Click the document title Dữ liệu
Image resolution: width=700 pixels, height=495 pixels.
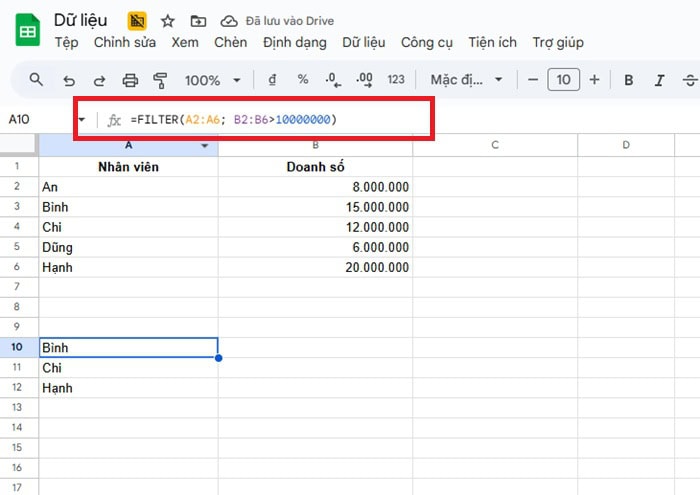click(80, 21)
